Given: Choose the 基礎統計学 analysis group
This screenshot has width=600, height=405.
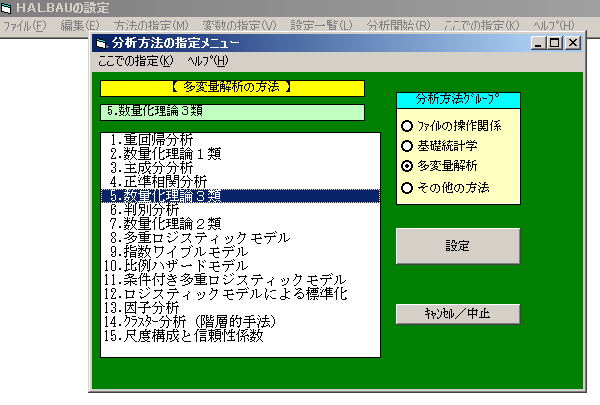Looking at the screenshot, I should pos(406,146).
